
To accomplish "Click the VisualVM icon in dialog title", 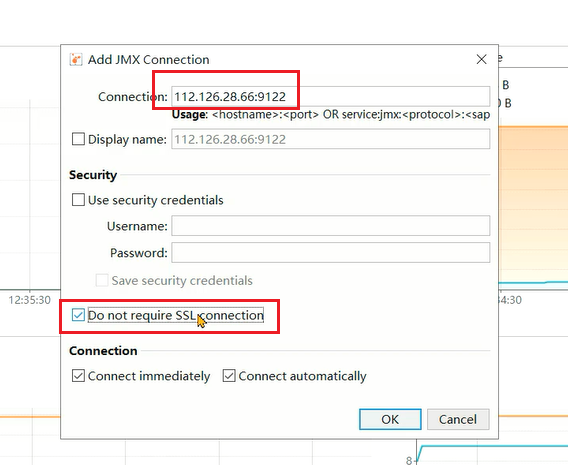I will click(x=76, y=59).
